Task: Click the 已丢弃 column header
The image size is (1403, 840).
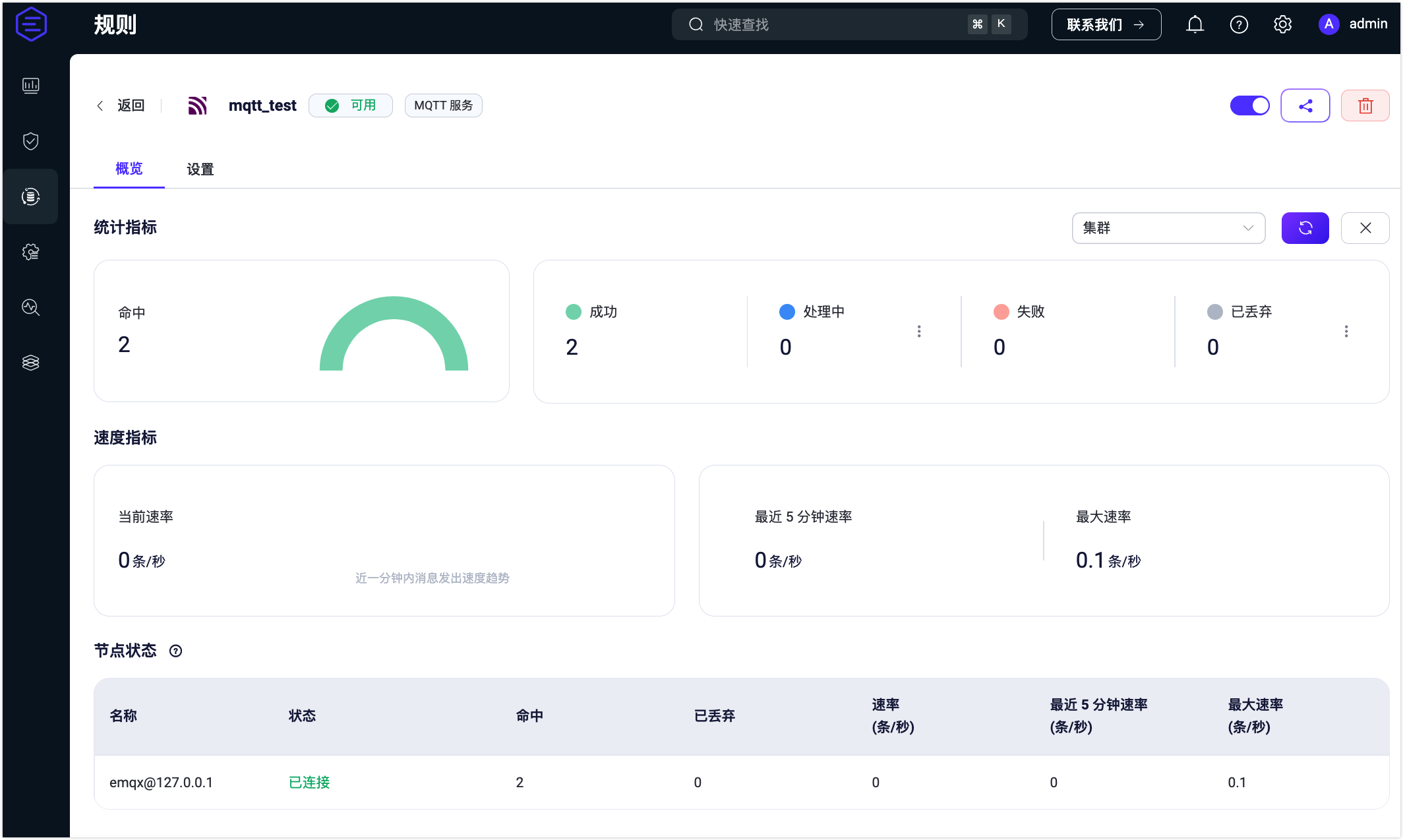Action: [715, 716]
